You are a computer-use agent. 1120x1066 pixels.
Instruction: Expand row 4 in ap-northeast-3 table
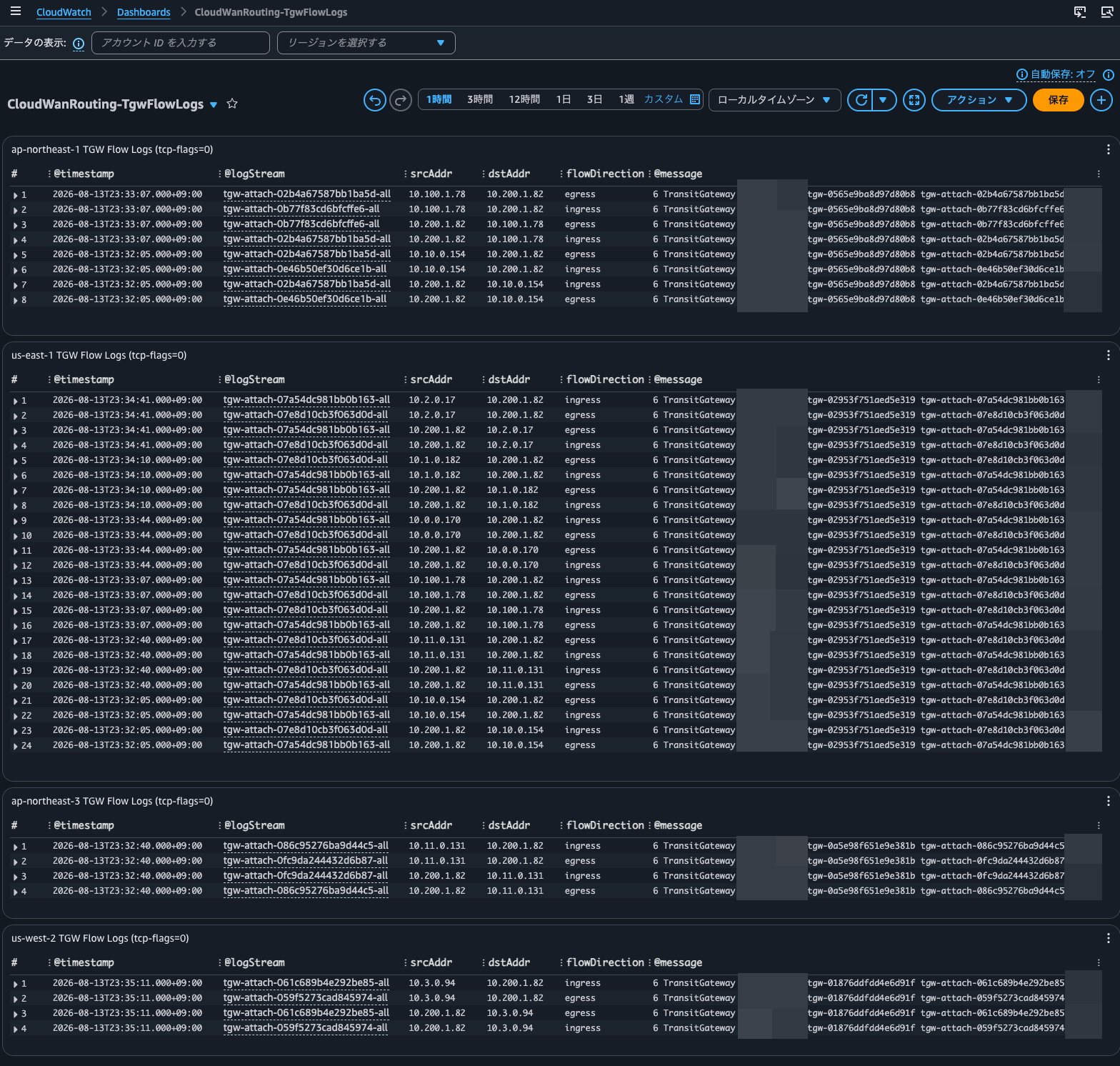tap(16, 892)
